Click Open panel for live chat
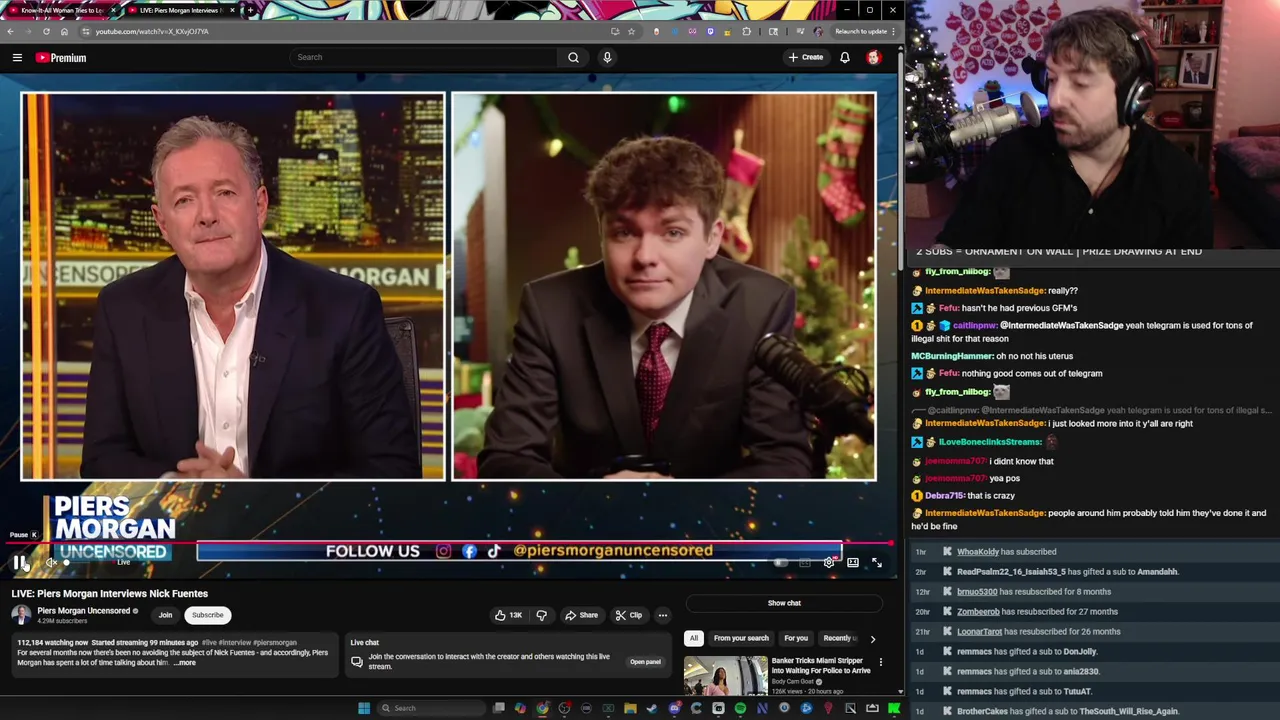 [x=645, y=662]
